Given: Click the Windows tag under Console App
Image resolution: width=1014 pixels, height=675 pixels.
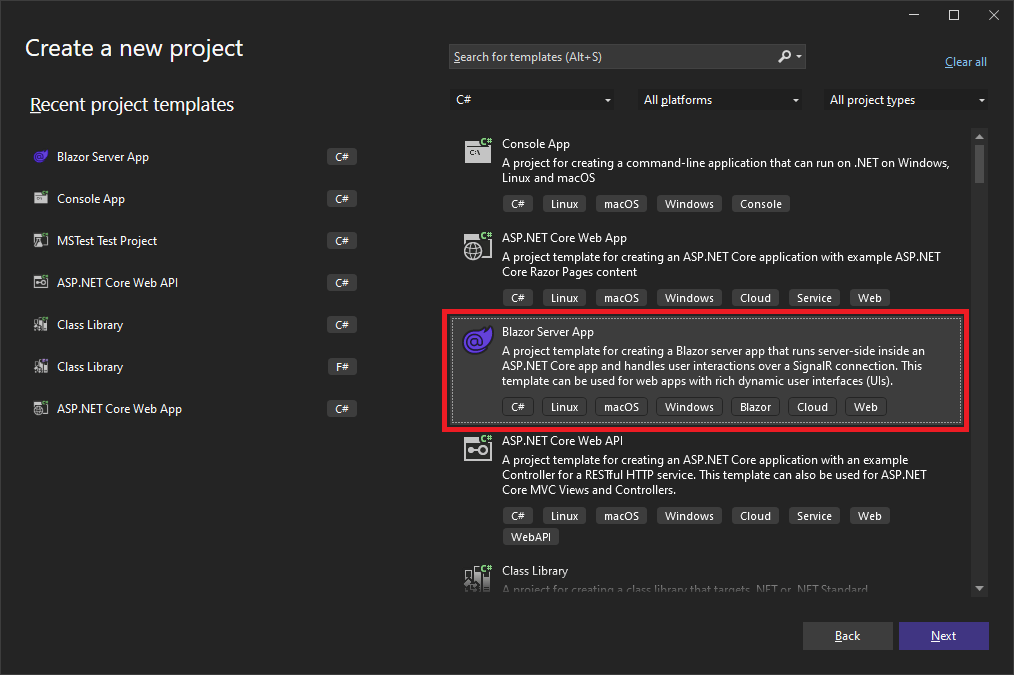Looking at the screenshot, I should point(689,204).
